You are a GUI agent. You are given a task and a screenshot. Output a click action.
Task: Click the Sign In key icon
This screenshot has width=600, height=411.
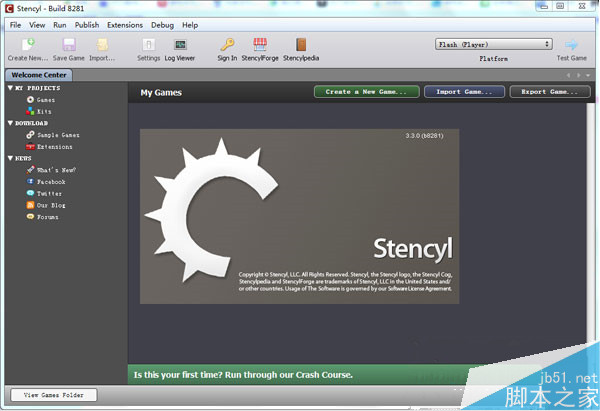(227, 45)
